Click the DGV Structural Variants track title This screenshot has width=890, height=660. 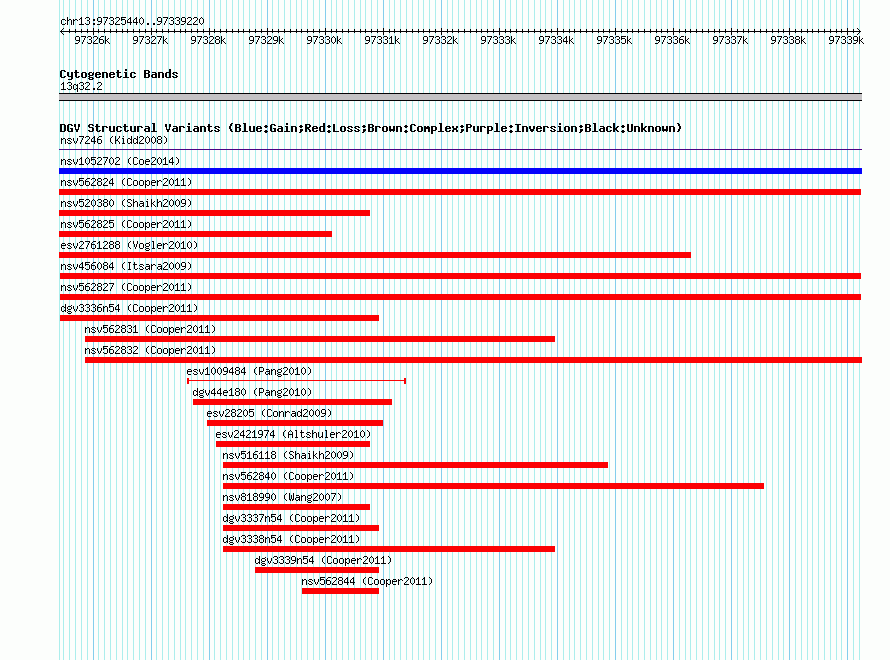point(371,128)
